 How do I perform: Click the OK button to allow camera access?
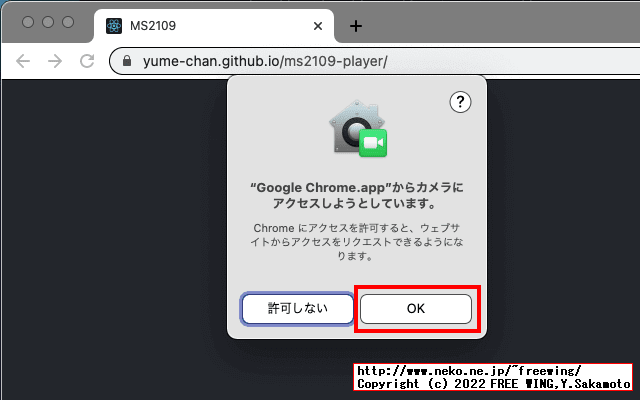click(416, 309)
